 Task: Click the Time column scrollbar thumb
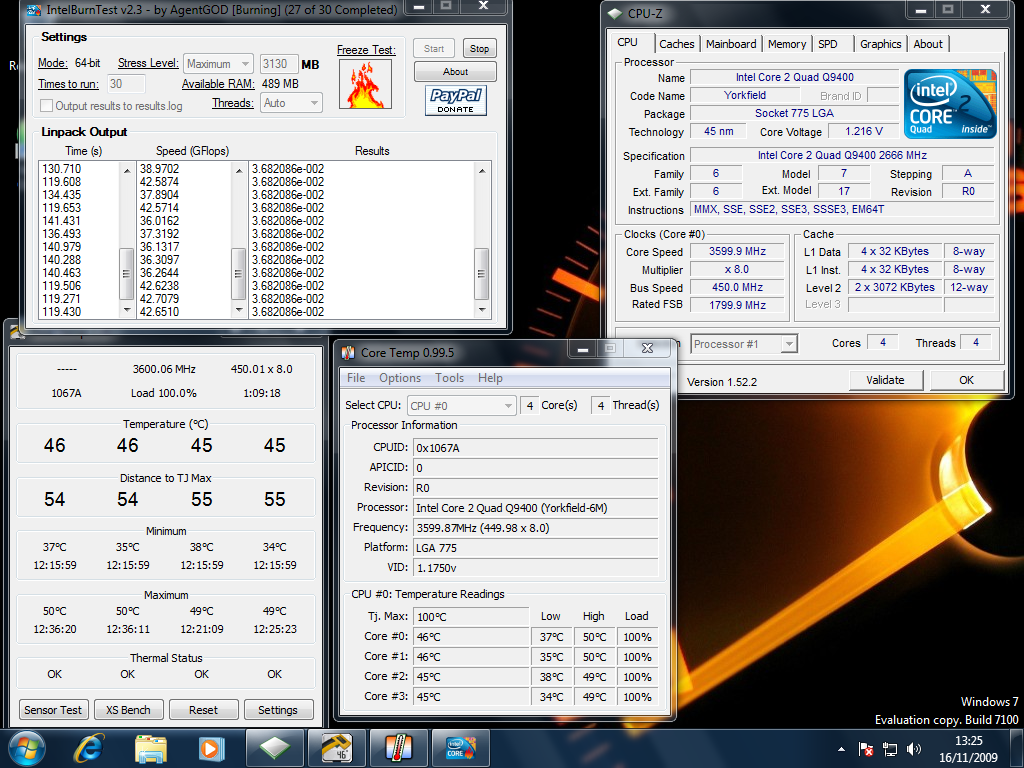pyautogui.click(x=127, y=274)
